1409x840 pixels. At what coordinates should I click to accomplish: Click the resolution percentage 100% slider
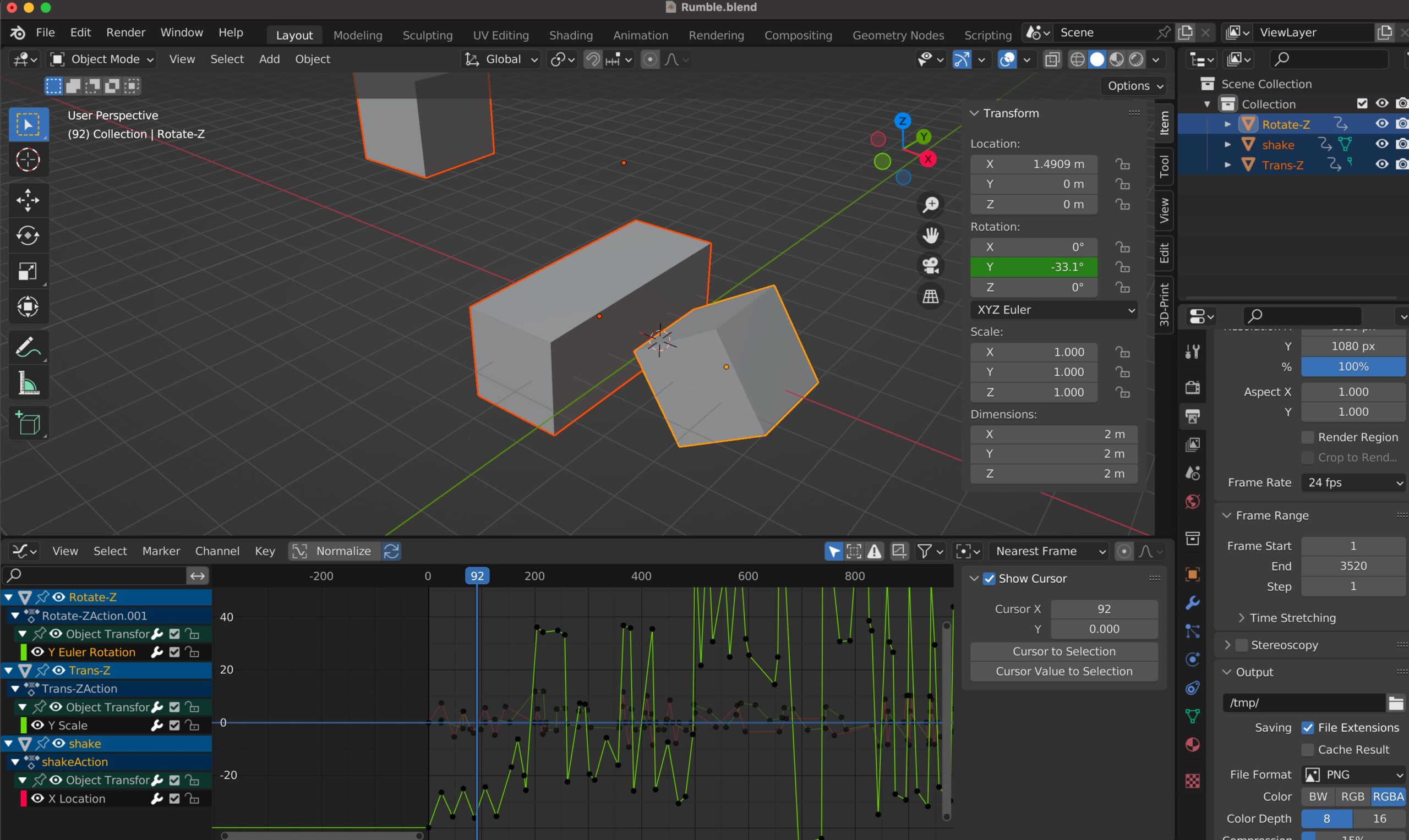1352,366
